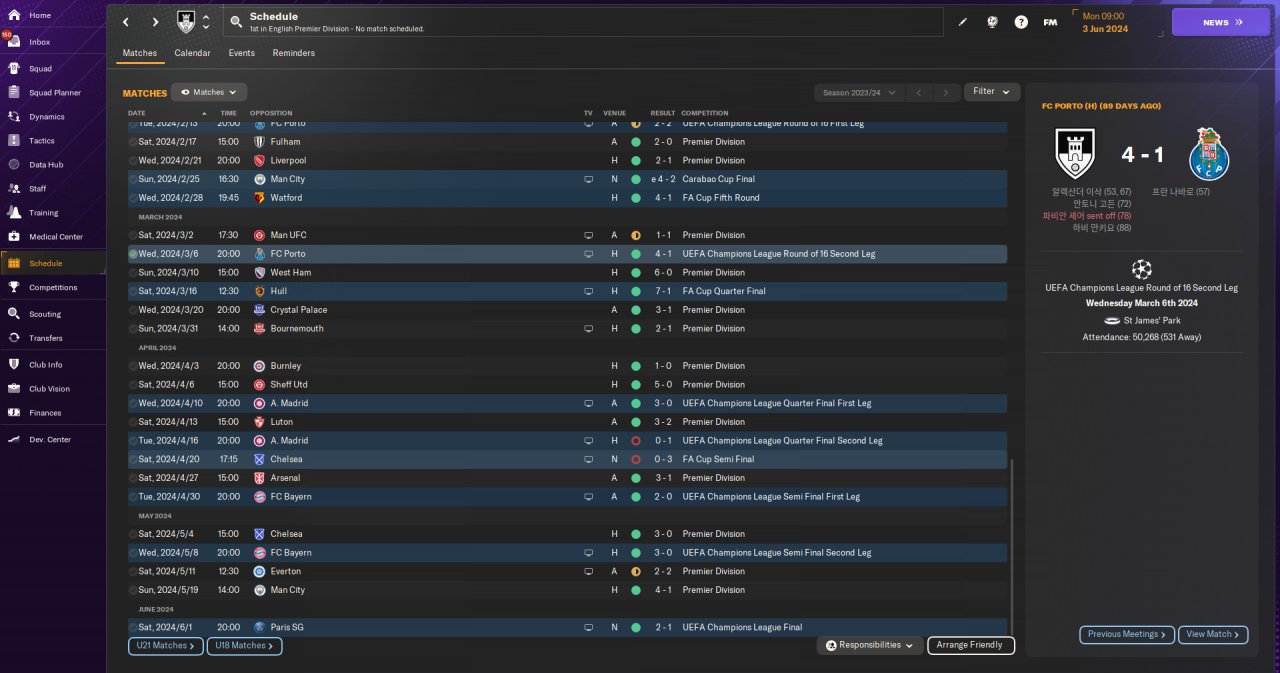
Task: Go forward with right arrow
Action: click(155, 22)
